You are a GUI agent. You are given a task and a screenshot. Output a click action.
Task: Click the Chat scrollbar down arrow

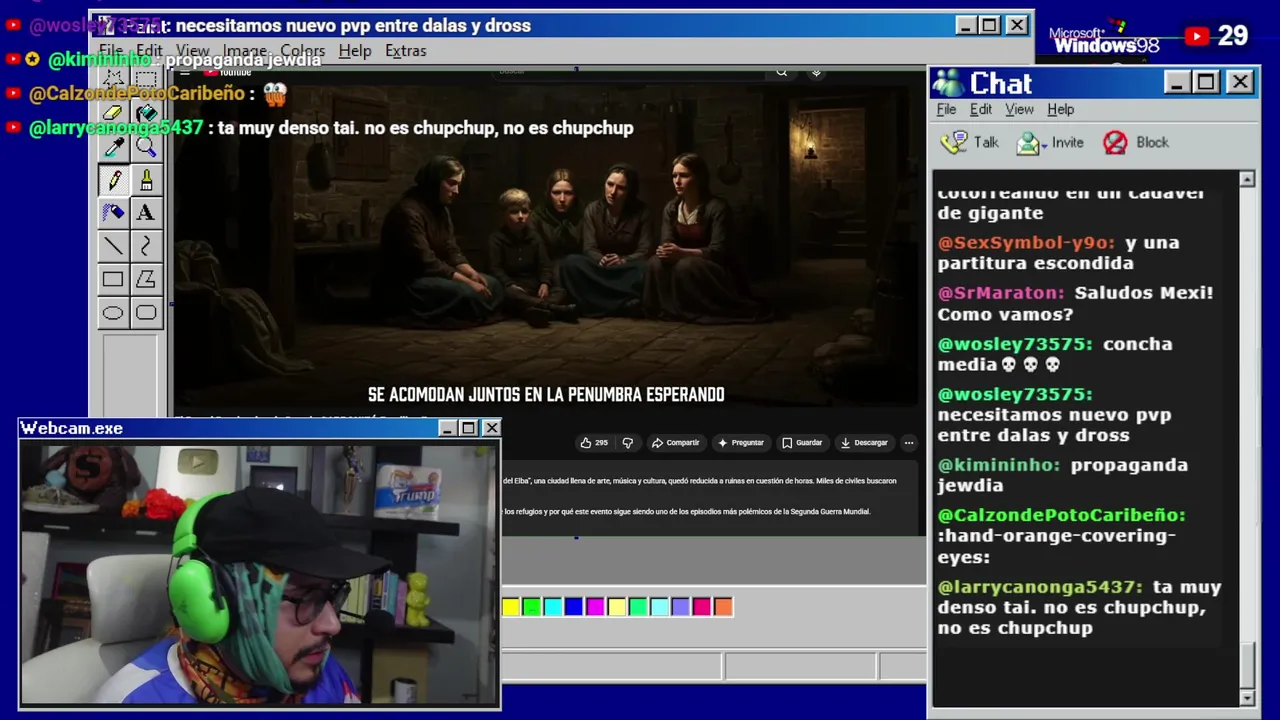coord(1247,697)
